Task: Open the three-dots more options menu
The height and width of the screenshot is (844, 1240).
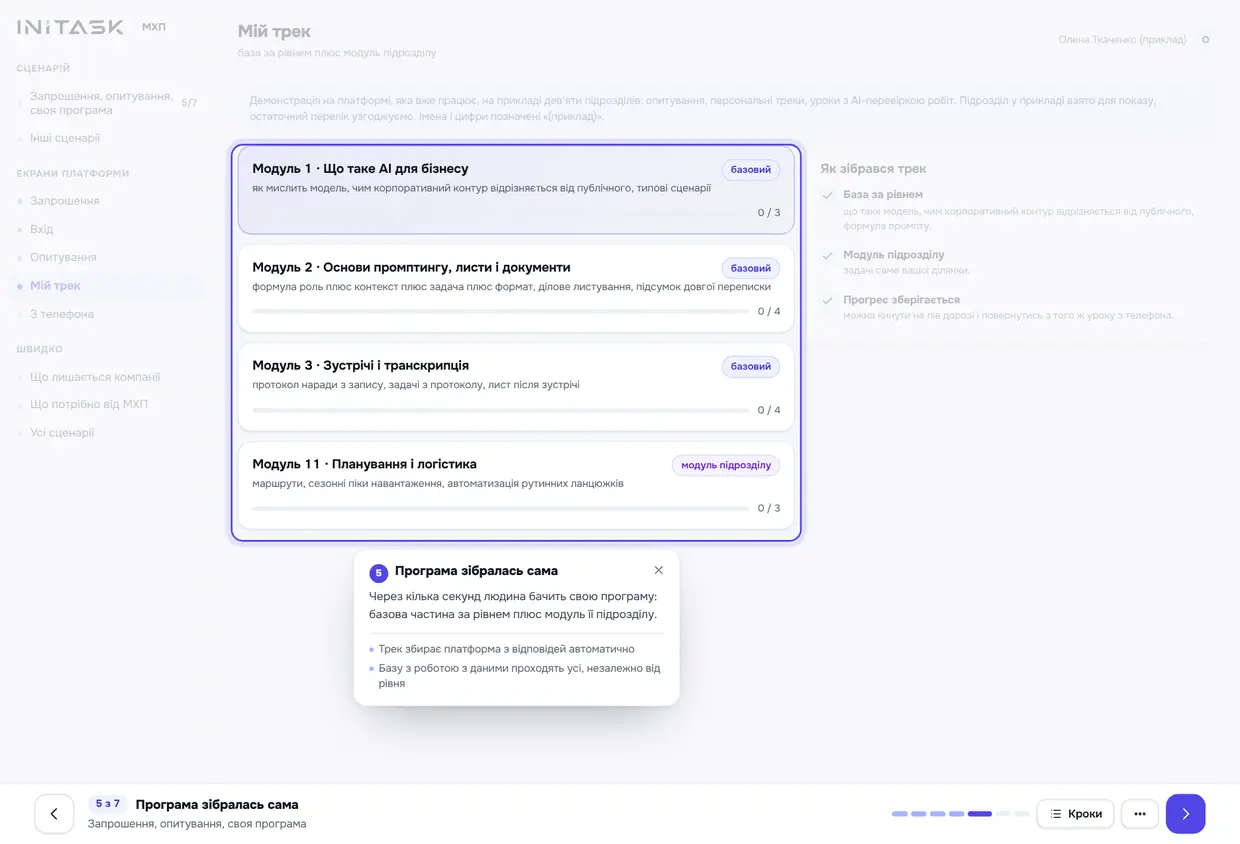Action: click(1140, 814)
